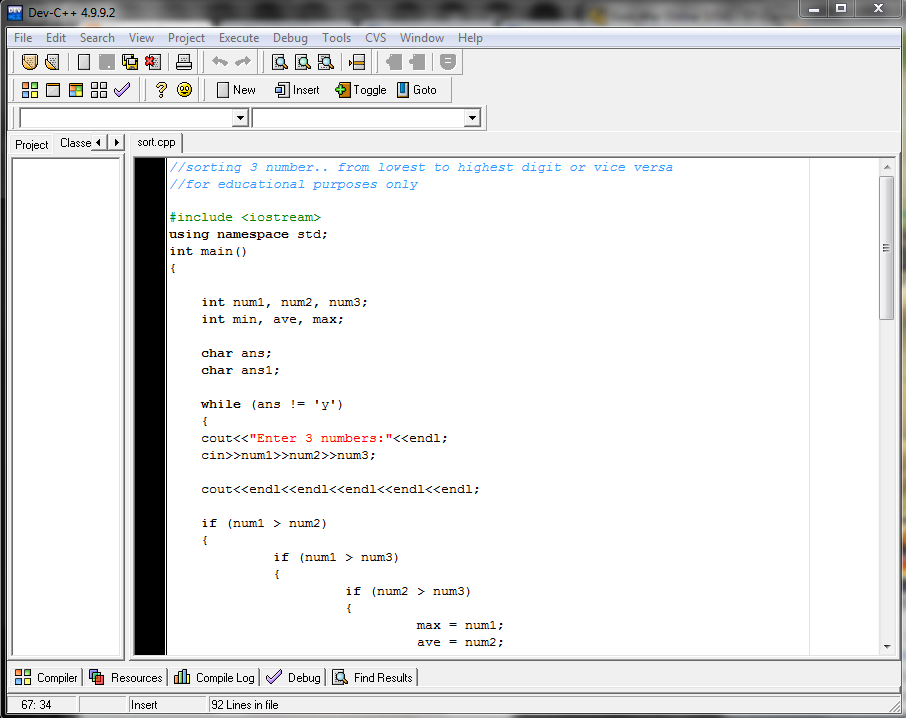
Task: Click the editor scrollbar up arrow
Action: click(x=887, y=167)
